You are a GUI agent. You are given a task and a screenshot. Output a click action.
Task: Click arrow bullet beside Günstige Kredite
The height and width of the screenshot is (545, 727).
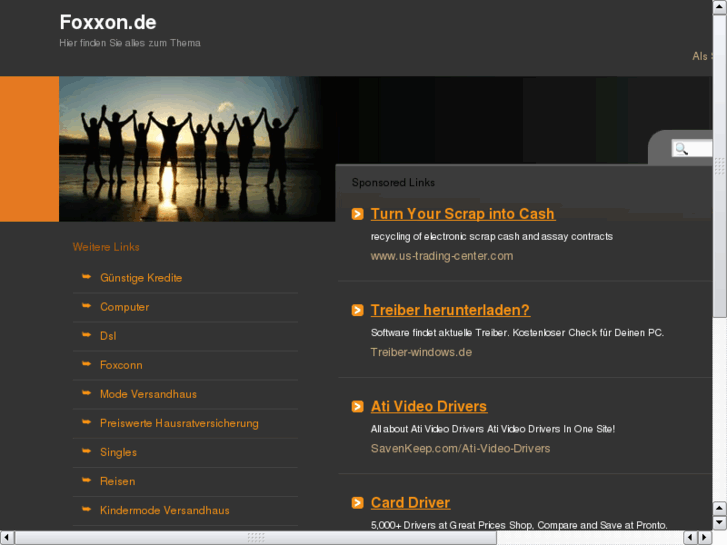coord(86,276)
